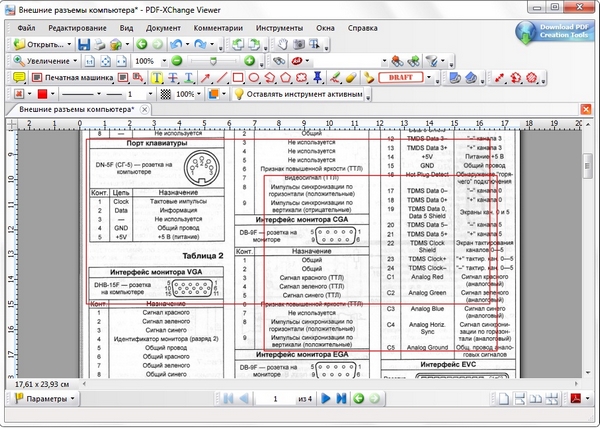Image resolution: width=600 pixels, height=428 pixels.
Task: Click the page number input field
Action: point(275,399)
